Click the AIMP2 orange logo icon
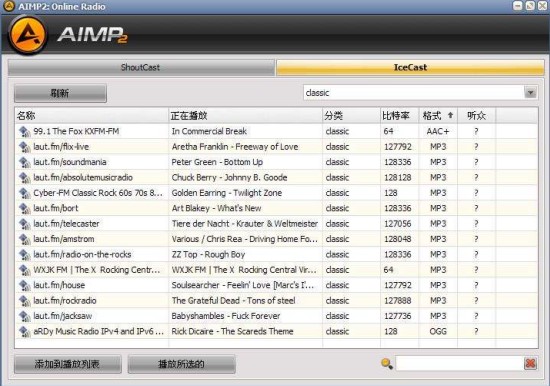This screenshot has width=550, height=386. 27,35
